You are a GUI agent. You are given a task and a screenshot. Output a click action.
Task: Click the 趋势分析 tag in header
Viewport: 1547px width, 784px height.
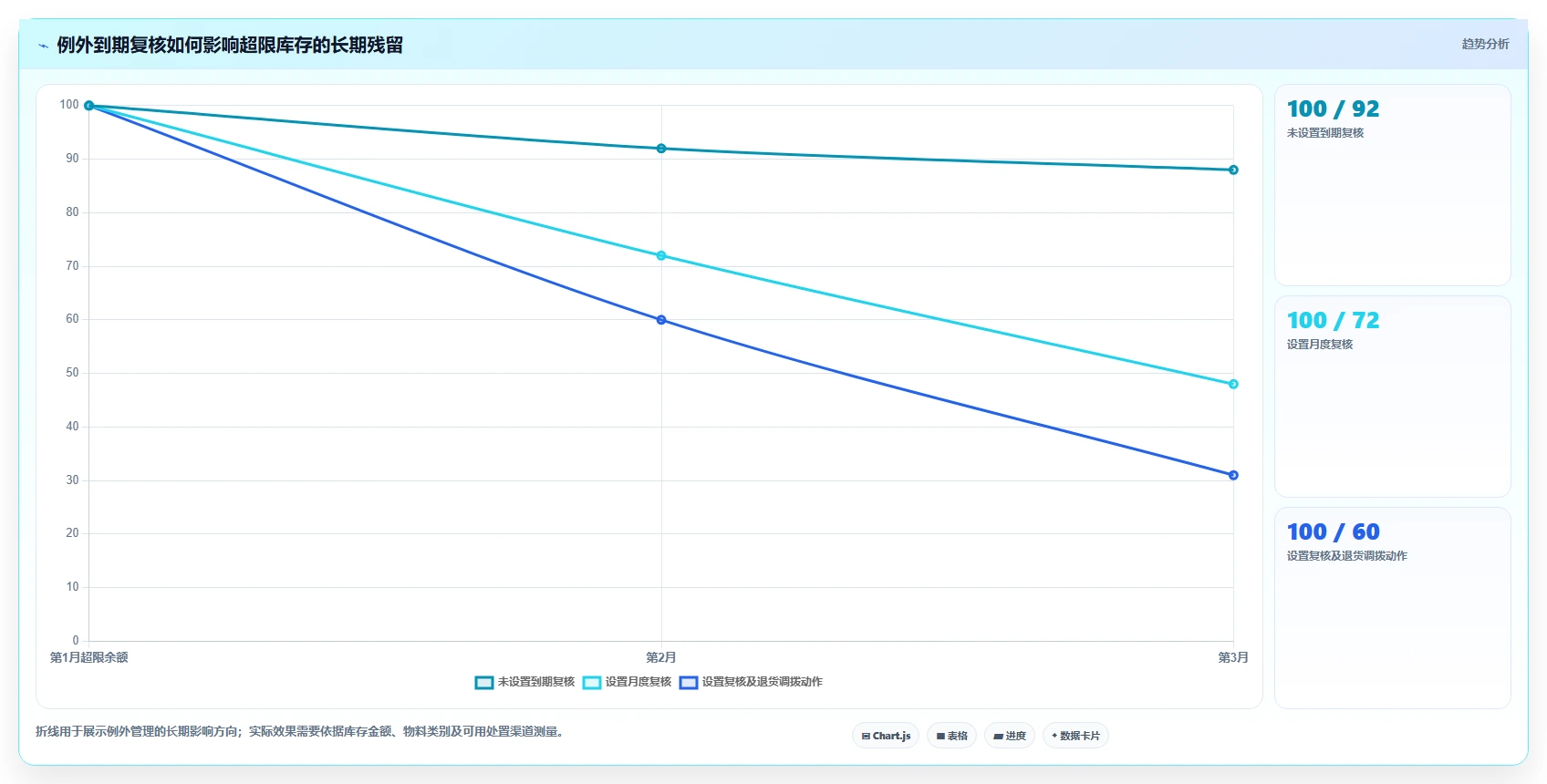coord(1485,44)
